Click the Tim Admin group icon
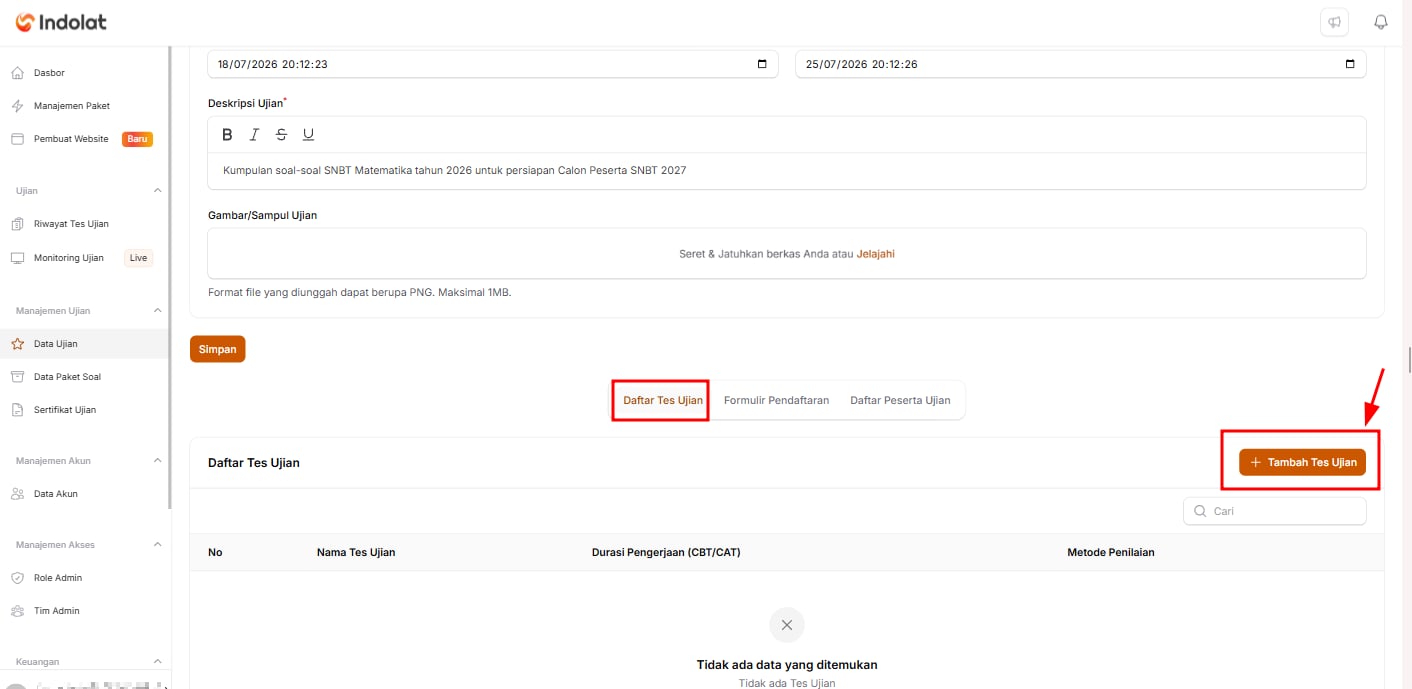Screen dimensions: 1412x689 (x=17, y=611)
